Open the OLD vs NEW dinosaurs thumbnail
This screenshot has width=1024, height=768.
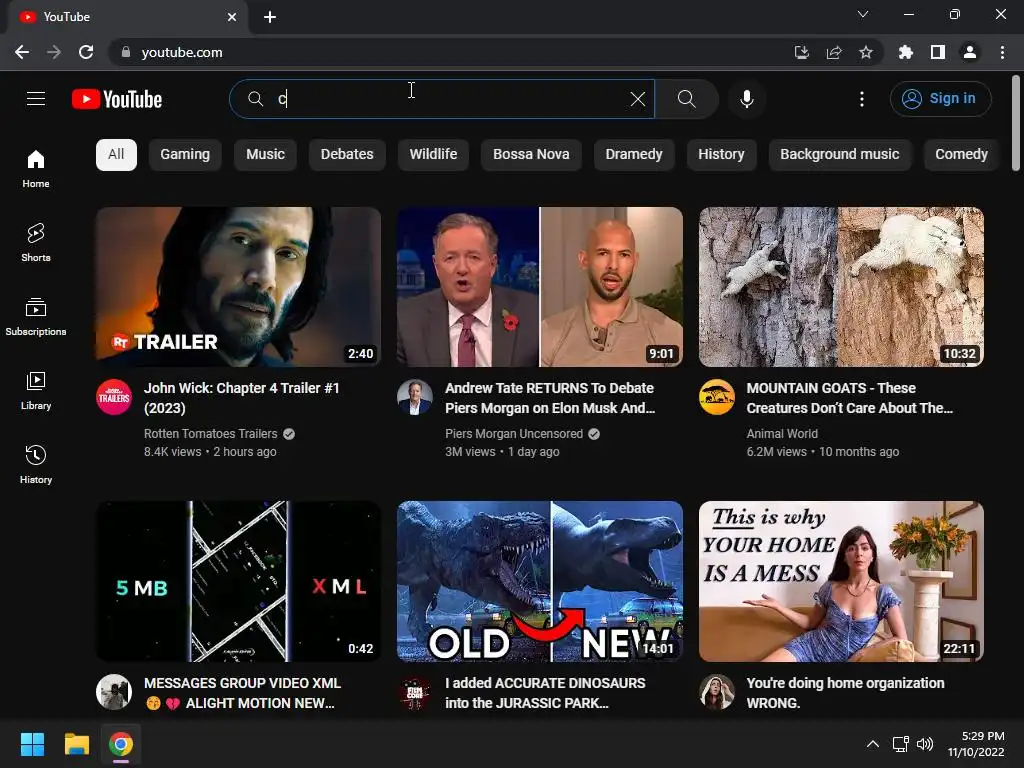coord(540,581)
